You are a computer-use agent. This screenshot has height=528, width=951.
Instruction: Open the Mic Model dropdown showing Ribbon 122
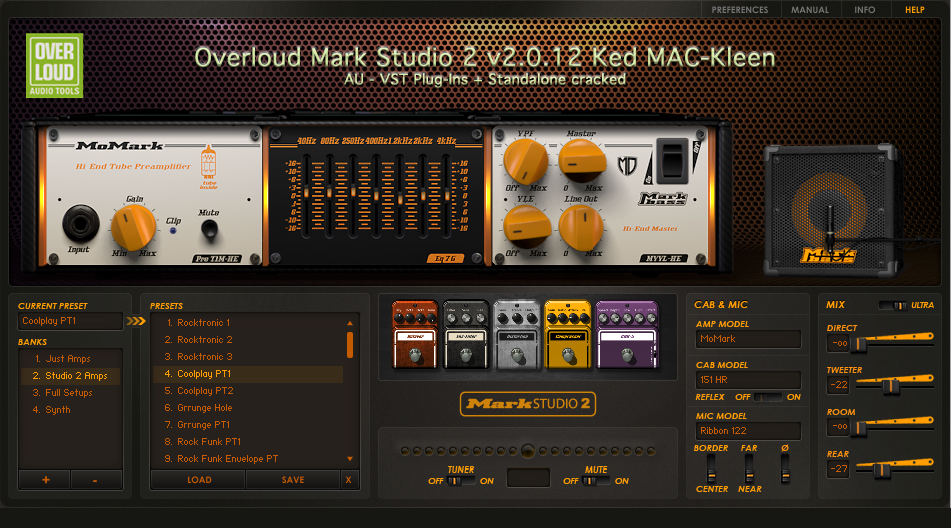(748, 430)
